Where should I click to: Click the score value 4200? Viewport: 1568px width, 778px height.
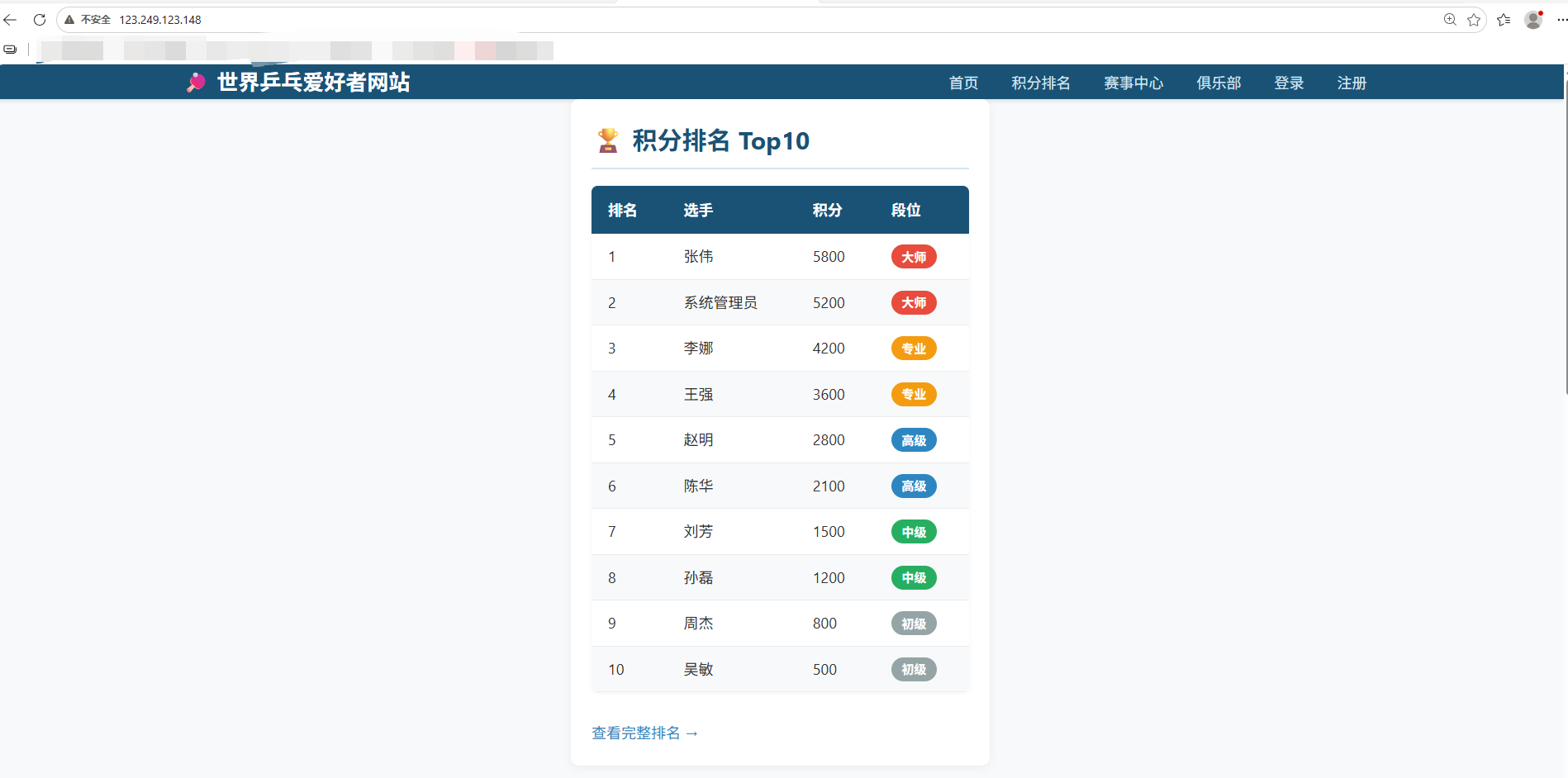[x=829, y=349]
